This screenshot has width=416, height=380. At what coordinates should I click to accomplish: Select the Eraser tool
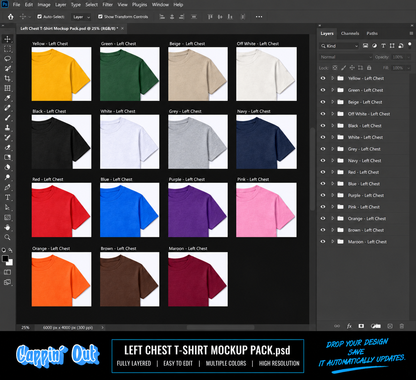(x=7, y=147)
